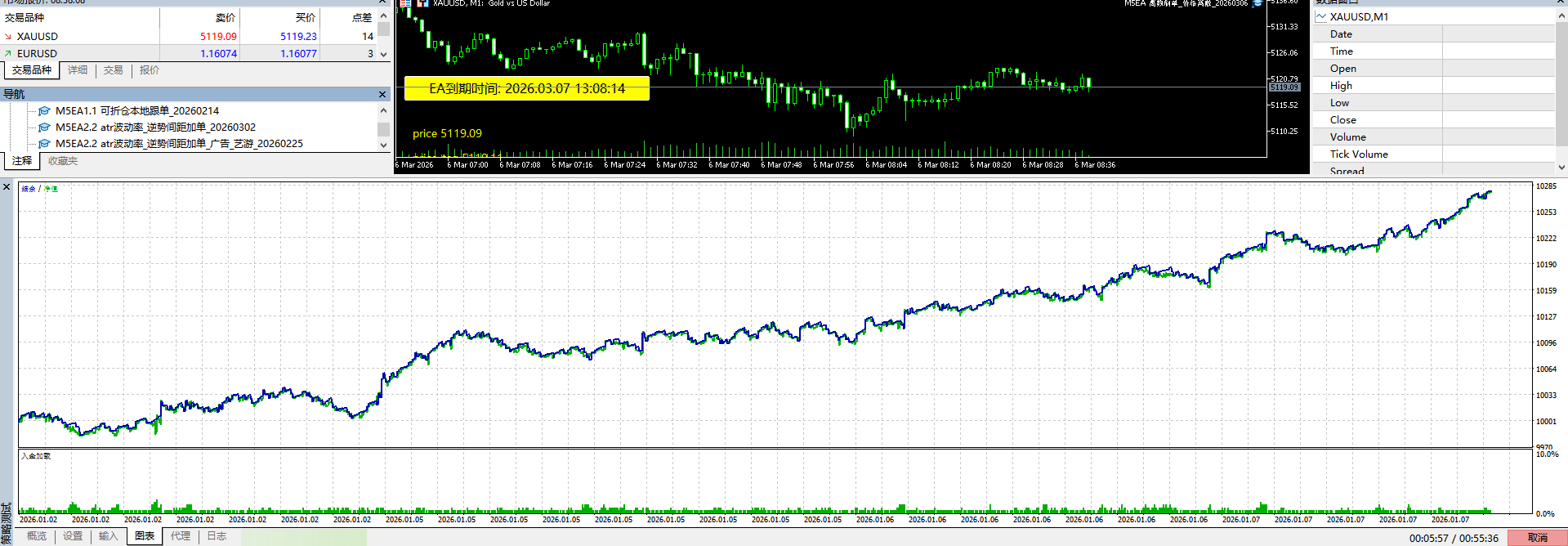The height and width of the screenshot is (546, 1568).
Task: Open the 设置 tester tab
Action: click(73, 536)
